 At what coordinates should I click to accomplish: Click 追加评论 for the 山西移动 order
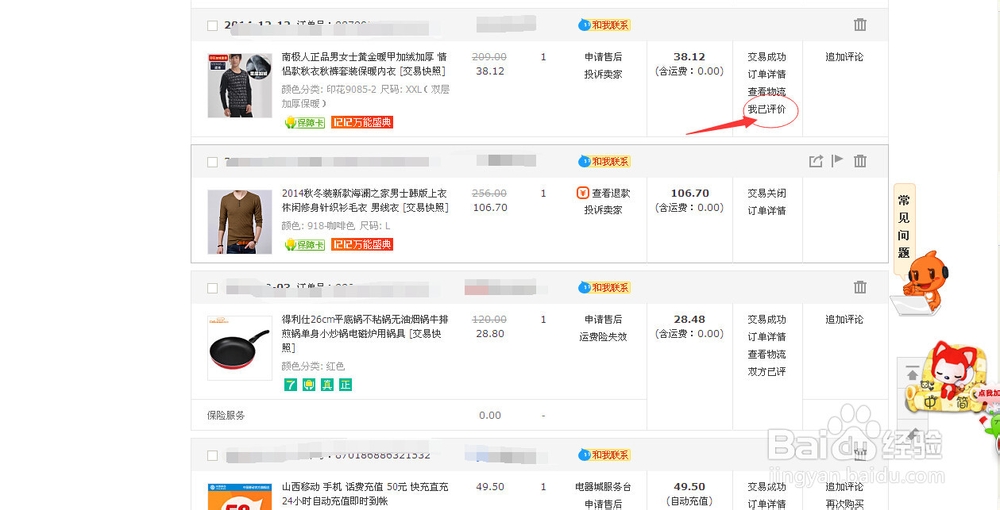click(x=844, y=487)
